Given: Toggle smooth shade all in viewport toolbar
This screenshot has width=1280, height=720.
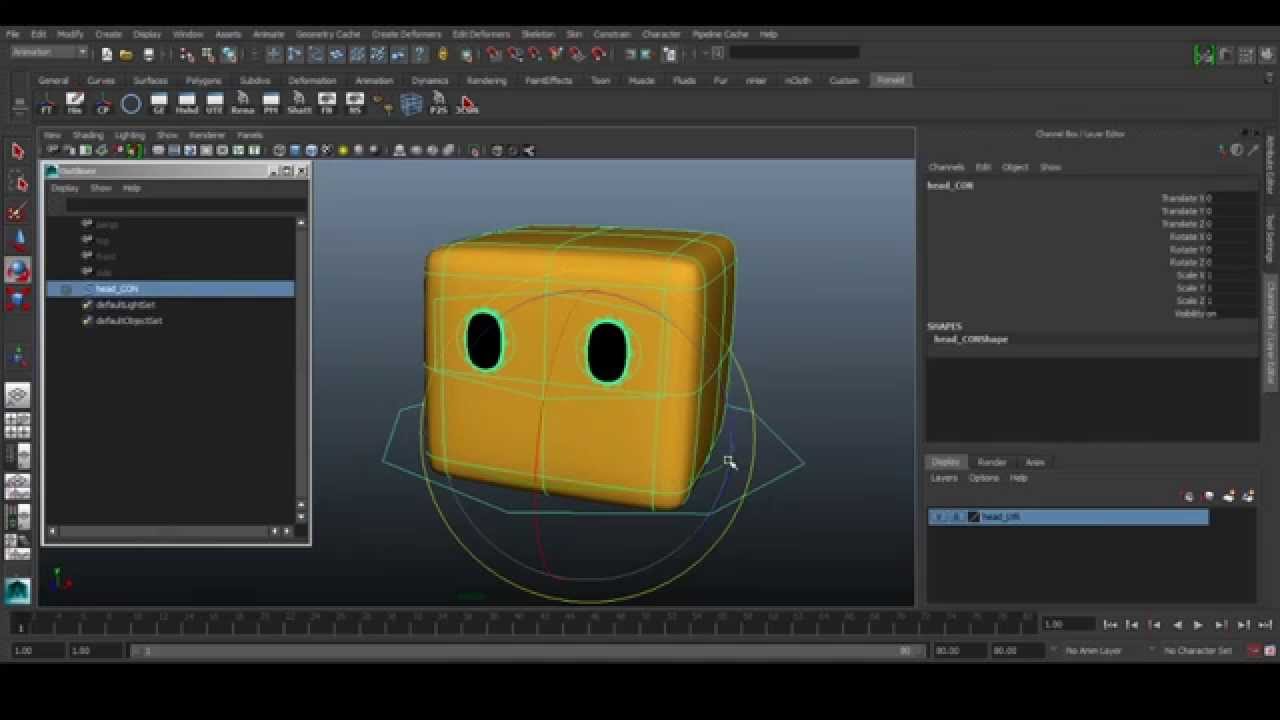Looking at the screenshot, I should point(296,151).
